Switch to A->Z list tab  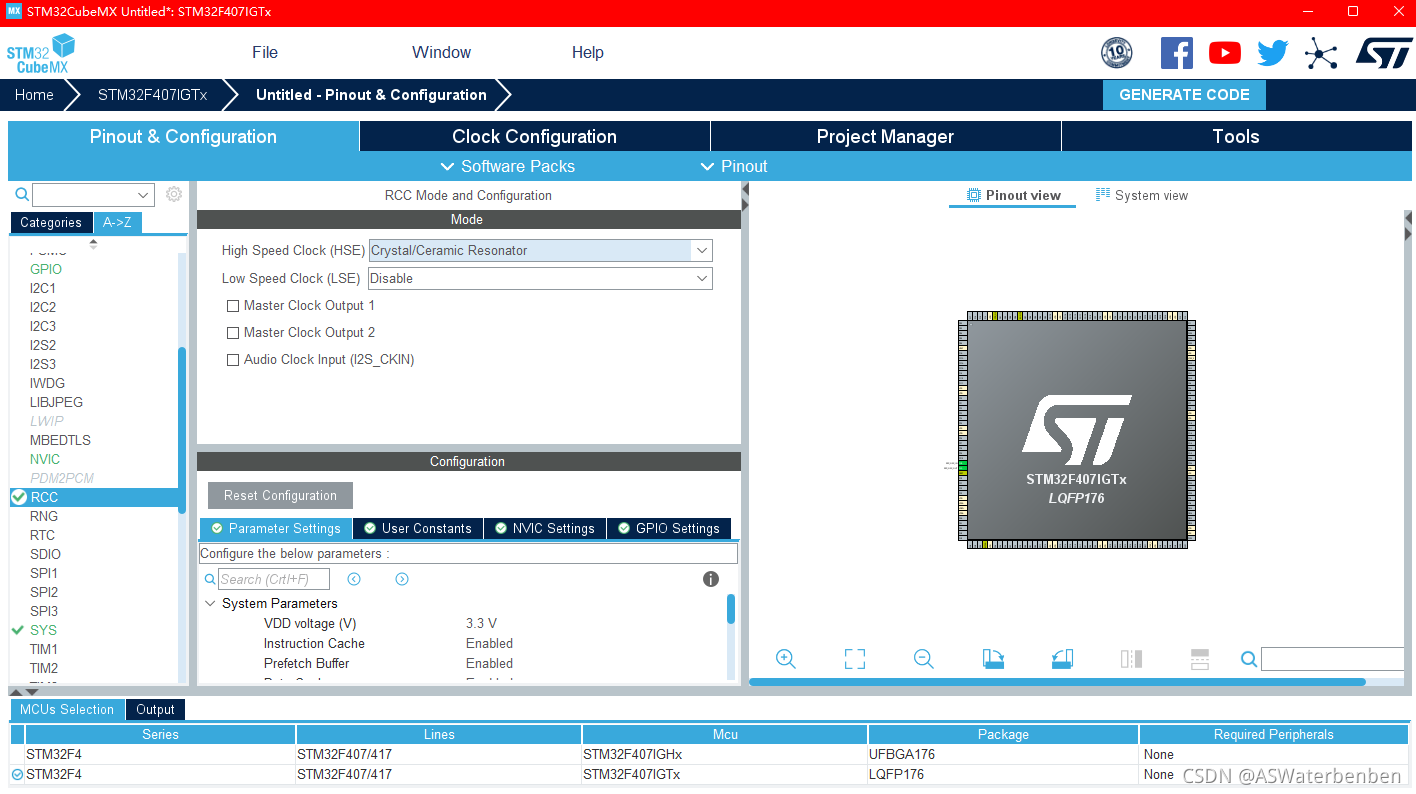tap(117, 222)
